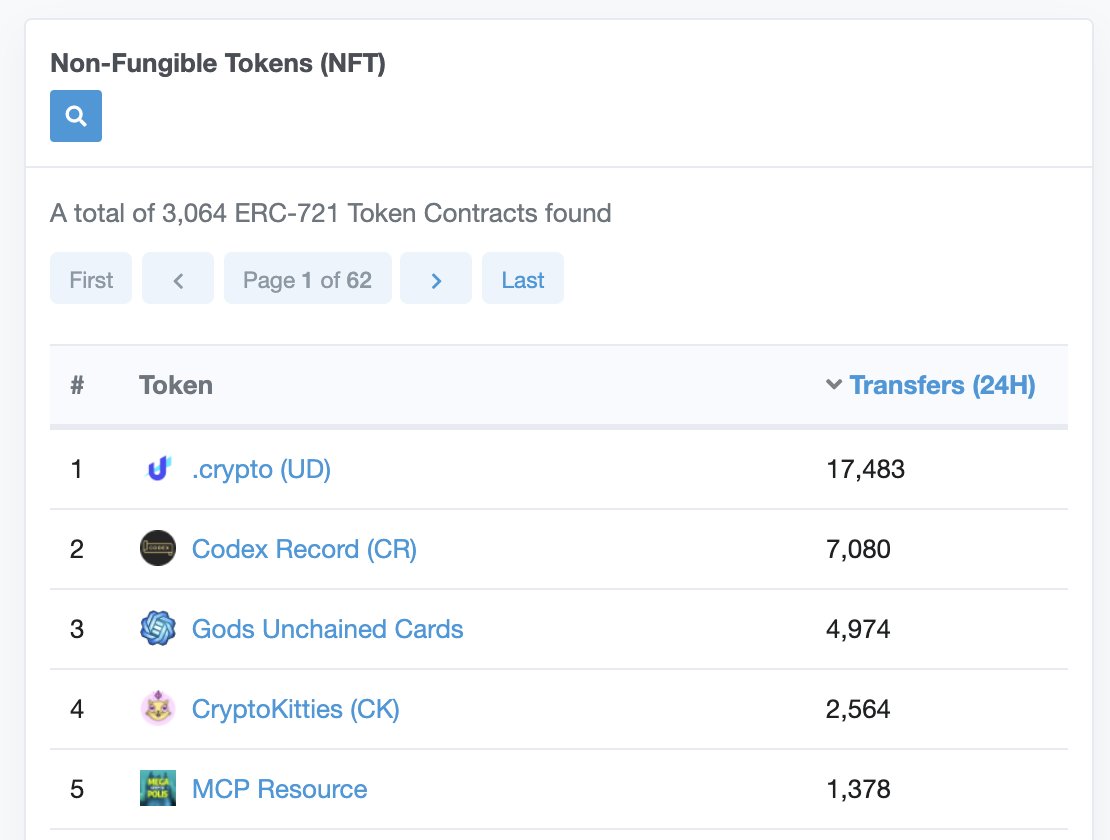Screen dimensions: 1110x840
Task: Click the MCP Resource Megapolis logo
Action: tap(158, 788)
